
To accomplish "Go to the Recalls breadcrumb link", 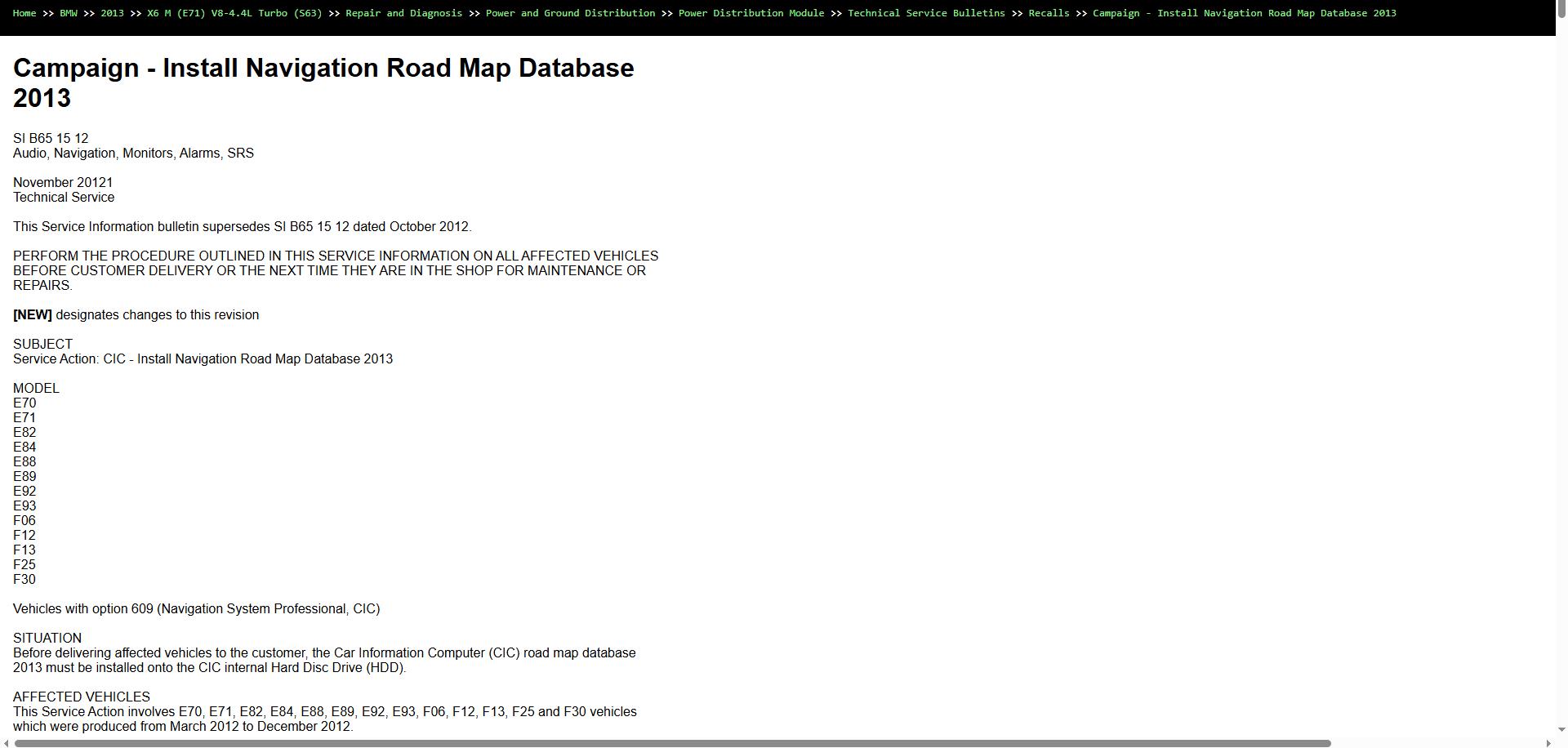I will tap(1049, 13).
